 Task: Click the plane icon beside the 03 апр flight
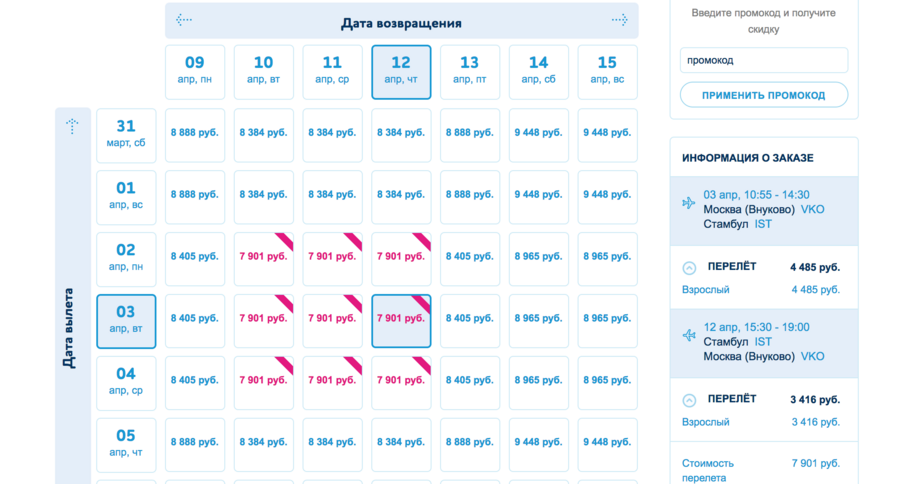689,203
